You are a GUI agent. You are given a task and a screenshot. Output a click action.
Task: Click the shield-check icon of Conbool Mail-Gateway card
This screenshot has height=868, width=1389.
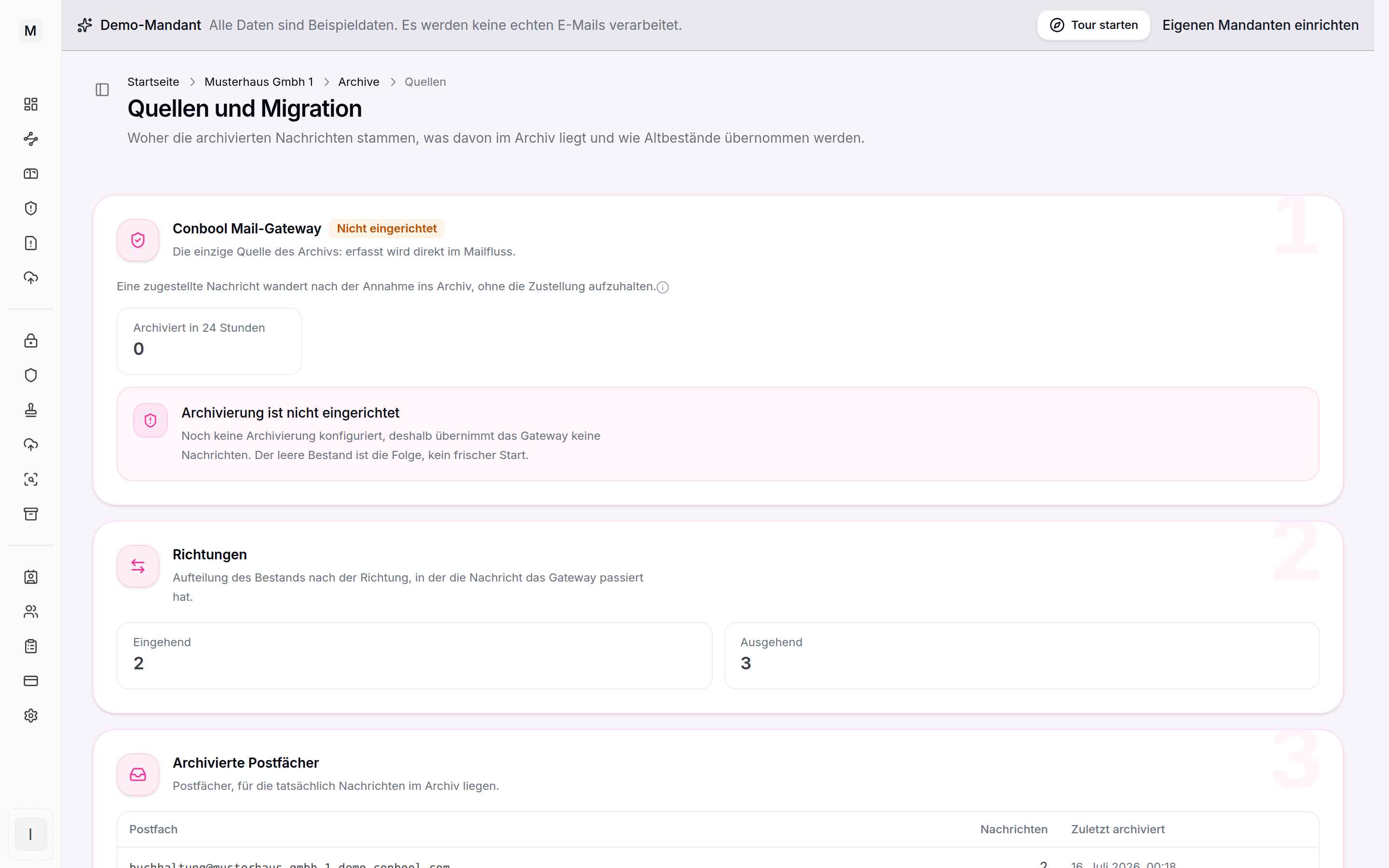pyautogui.click(x=138, y=240)
